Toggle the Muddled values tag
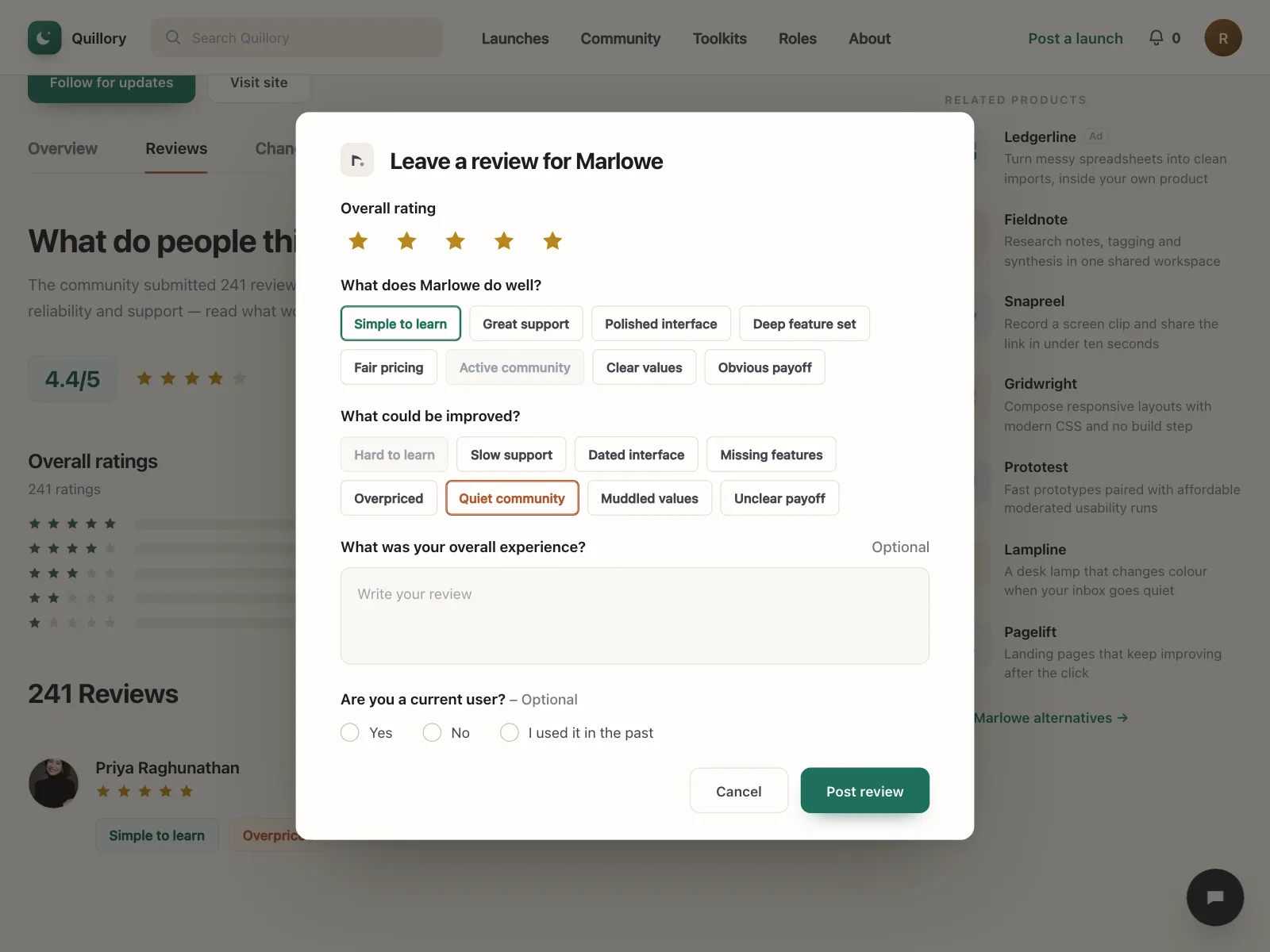Viewport: 1270px width, 952px height. pos(650,498)
